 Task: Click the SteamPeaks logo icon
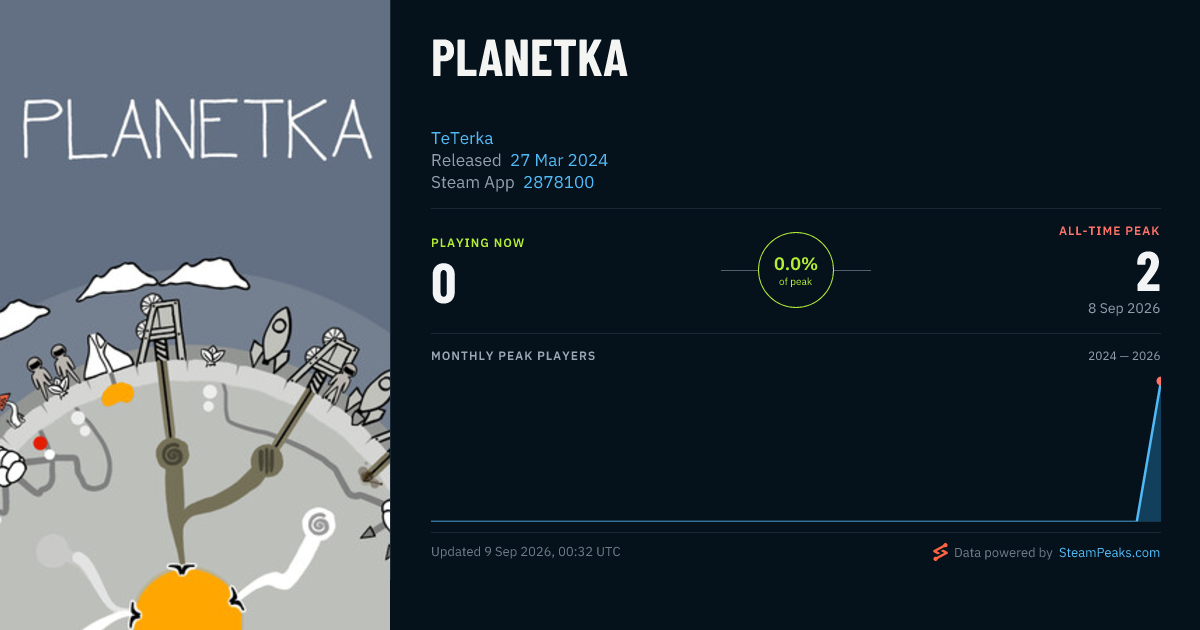[x=940, y=552]
